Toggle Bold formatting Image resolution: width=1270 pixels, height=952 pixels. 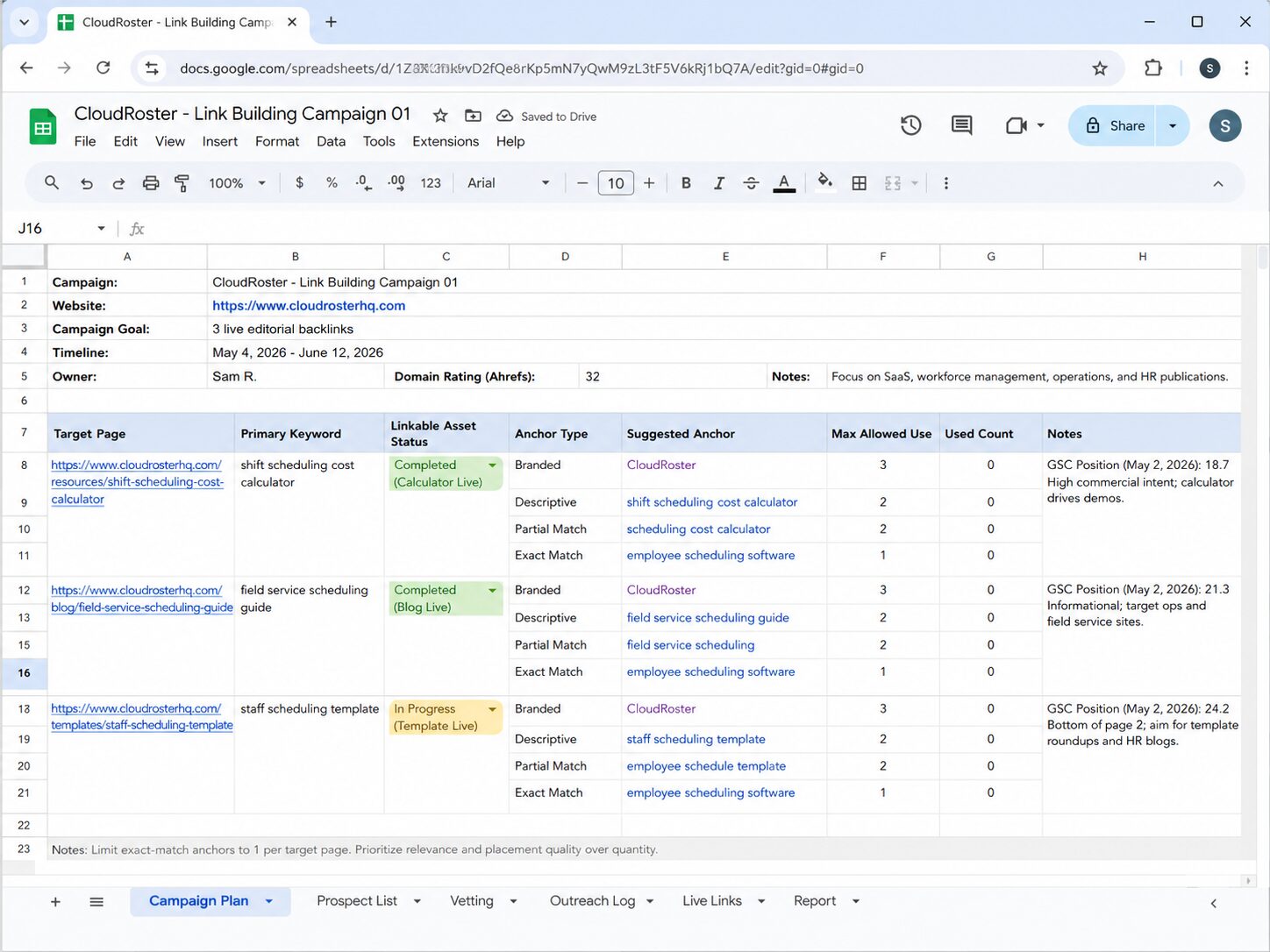686,183
